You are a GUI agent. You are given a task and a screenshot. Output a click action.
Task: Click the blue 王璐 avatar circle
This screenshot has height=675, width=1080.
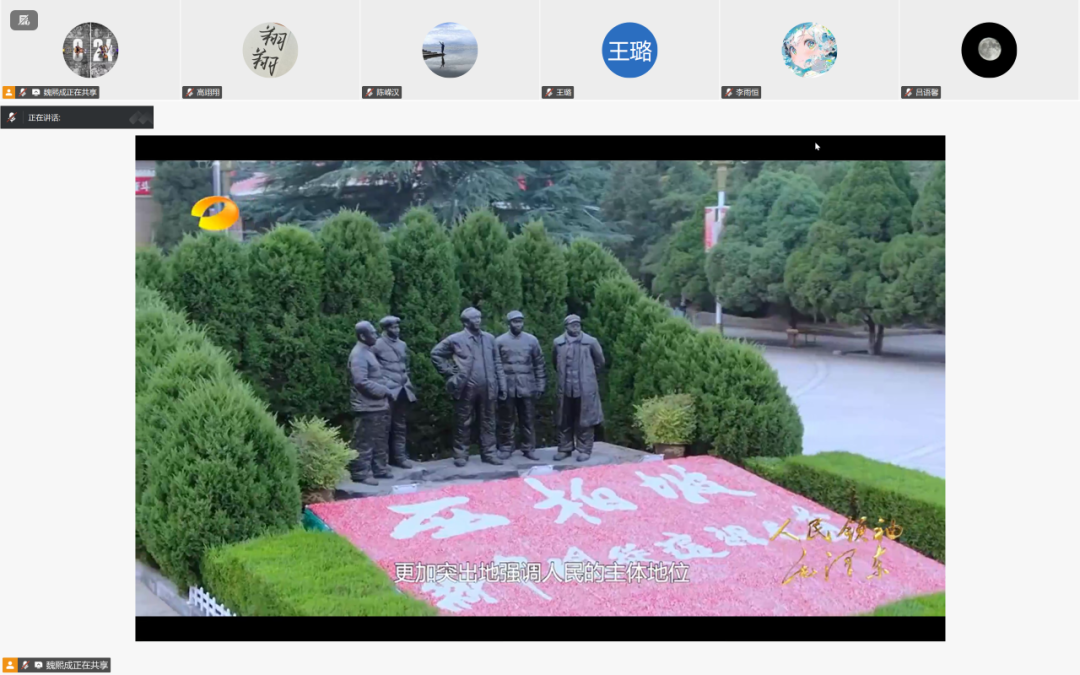pos(630,50)
